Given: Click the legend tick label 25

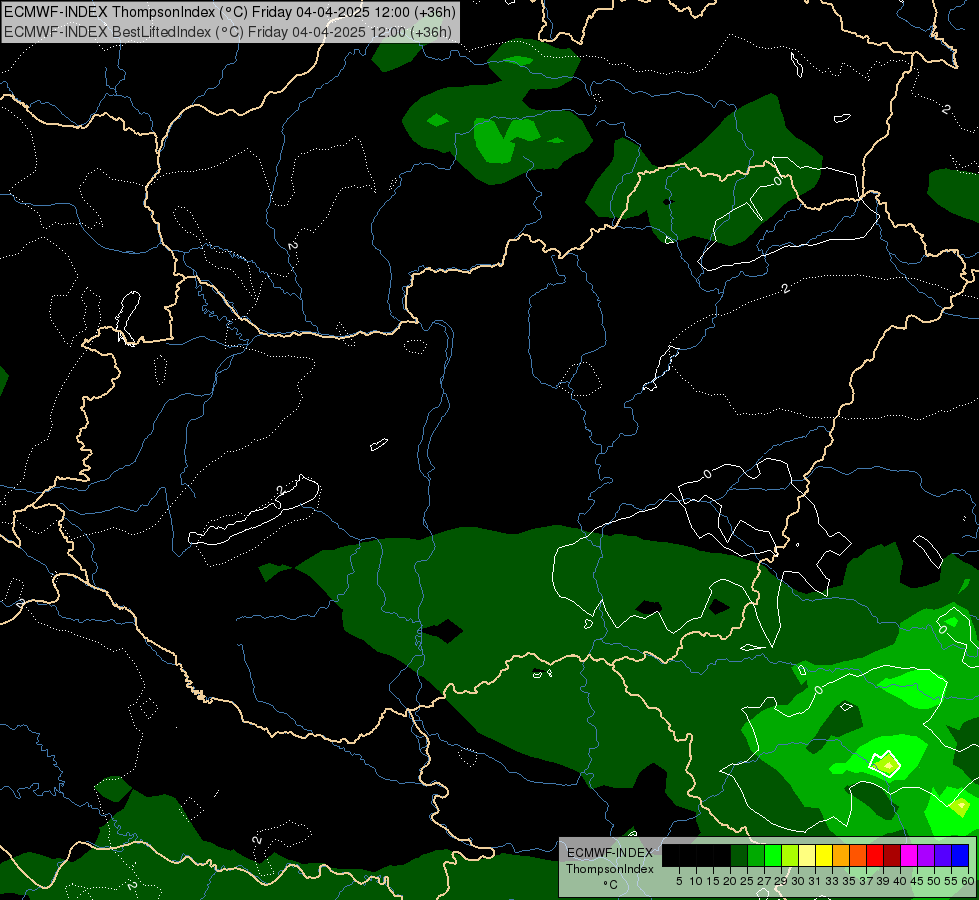Looking at the screenshot, I should pyautogui.click(x=747, y=881).
